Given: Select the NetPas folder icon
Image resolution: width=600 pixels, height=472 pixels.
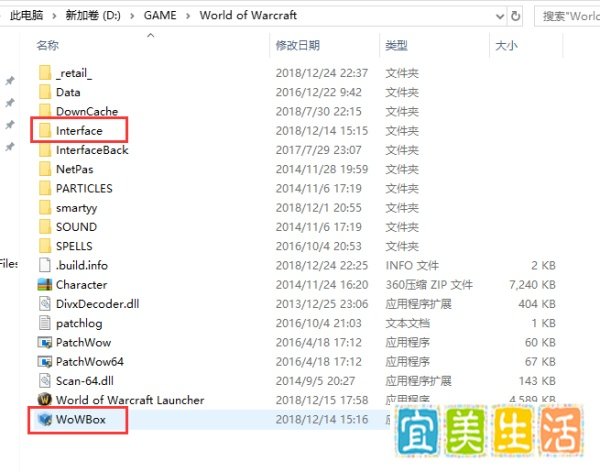Looking at the screenshot, I should [45, 169].
